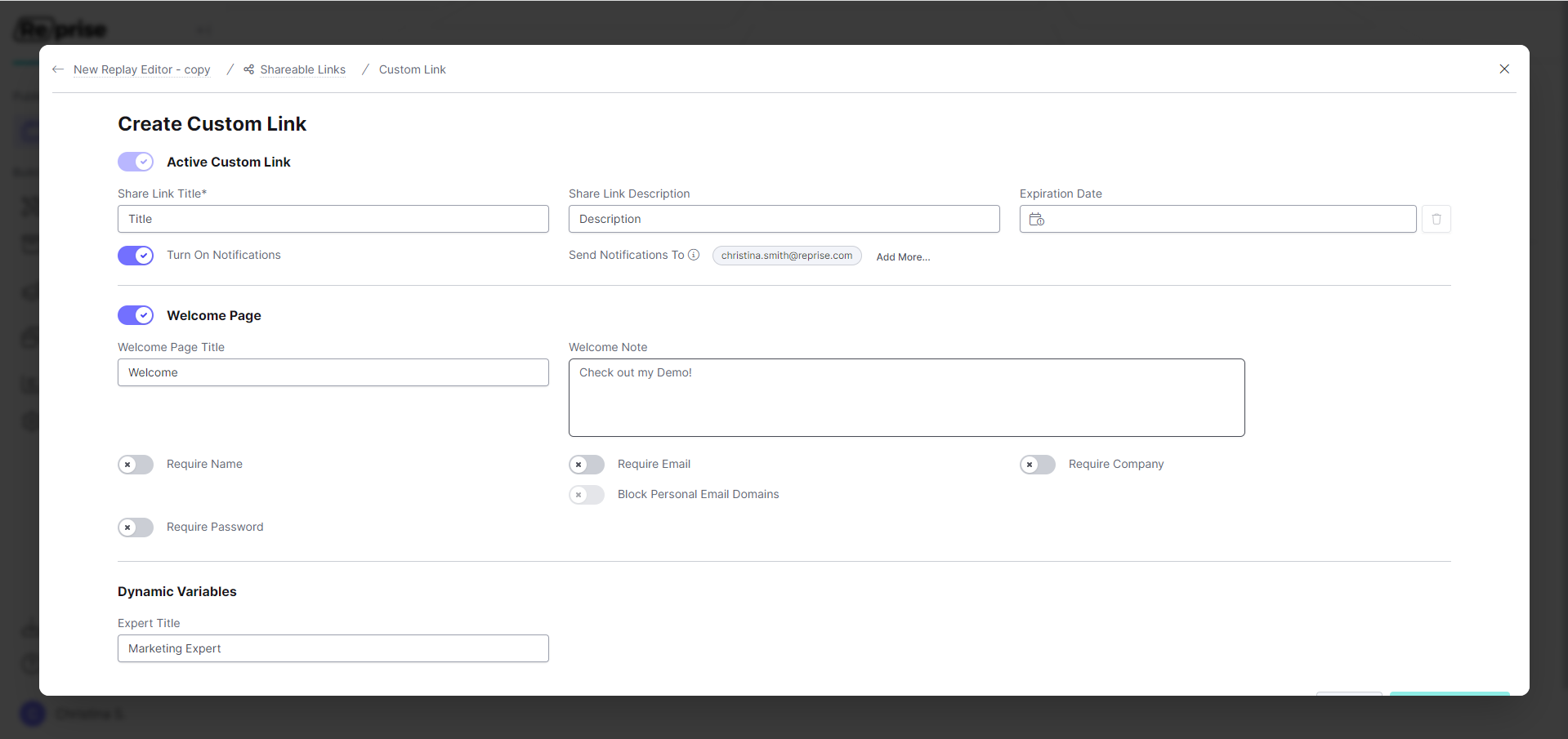This screenshot has width=1568, height=739.
Task: Click the trash icon to clear expiration
Action: tap(1436, 219)
